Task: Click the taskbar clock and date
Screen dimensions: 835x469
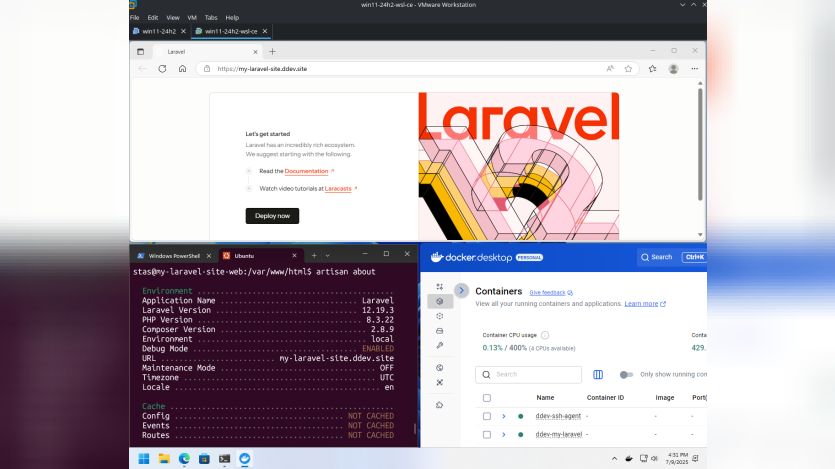Action: pyautogui.click(x=677, y=458)
